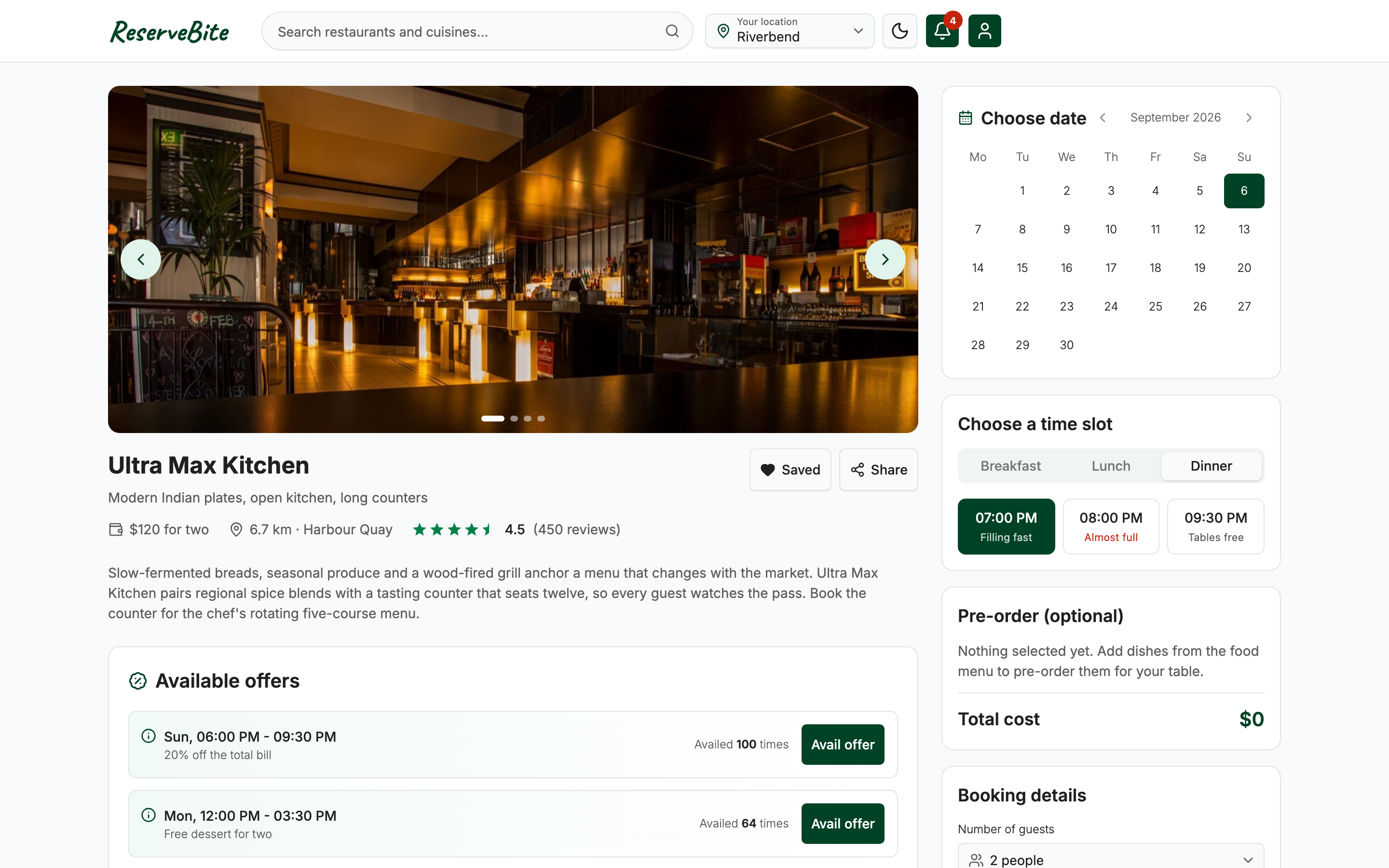Pick September 13 in the calendar

1244,229
